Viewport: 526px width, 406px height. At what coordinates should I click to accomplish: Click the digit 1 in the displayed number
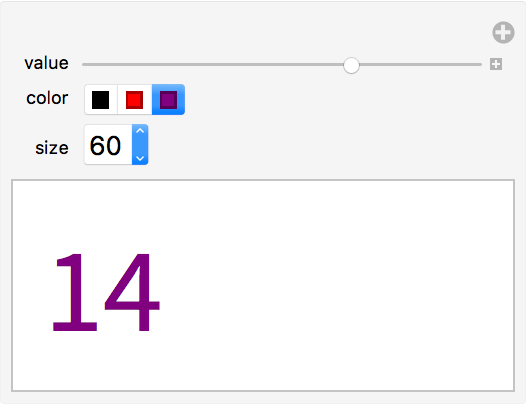pyautogui.click(x=75, y=292)
